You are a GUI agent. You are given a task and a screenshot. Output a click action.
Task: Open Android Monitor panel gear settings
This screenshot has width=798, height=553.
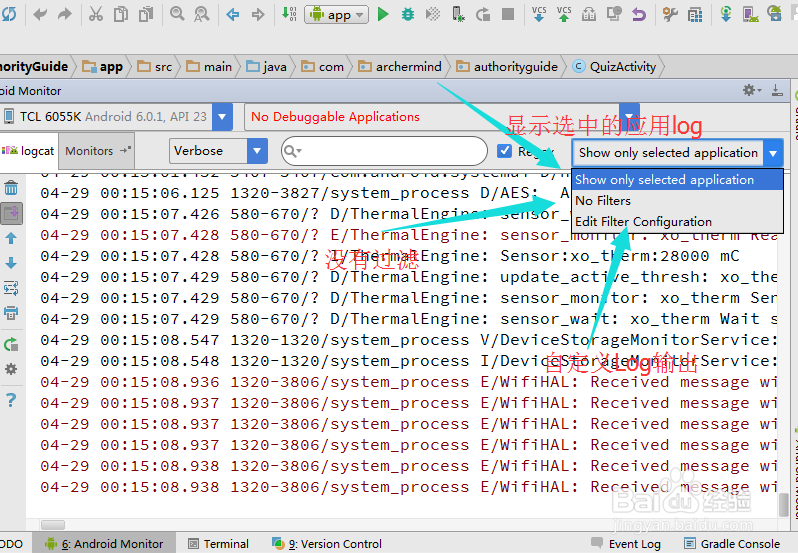coord(751,91)
